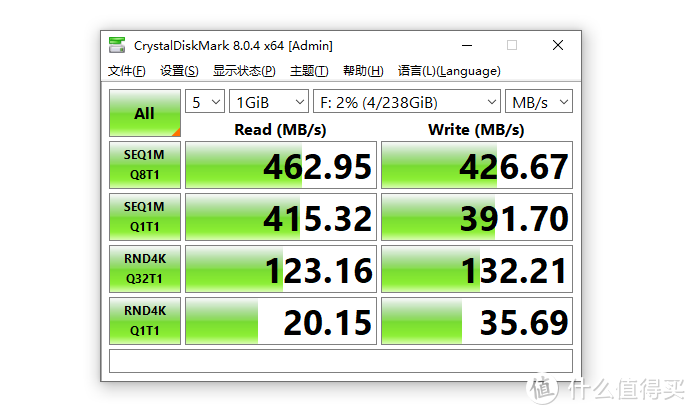Viewport: 696px width, 415px height.
Task: Click the Read (MB/s) column header
Action: (x=280, y=130)
